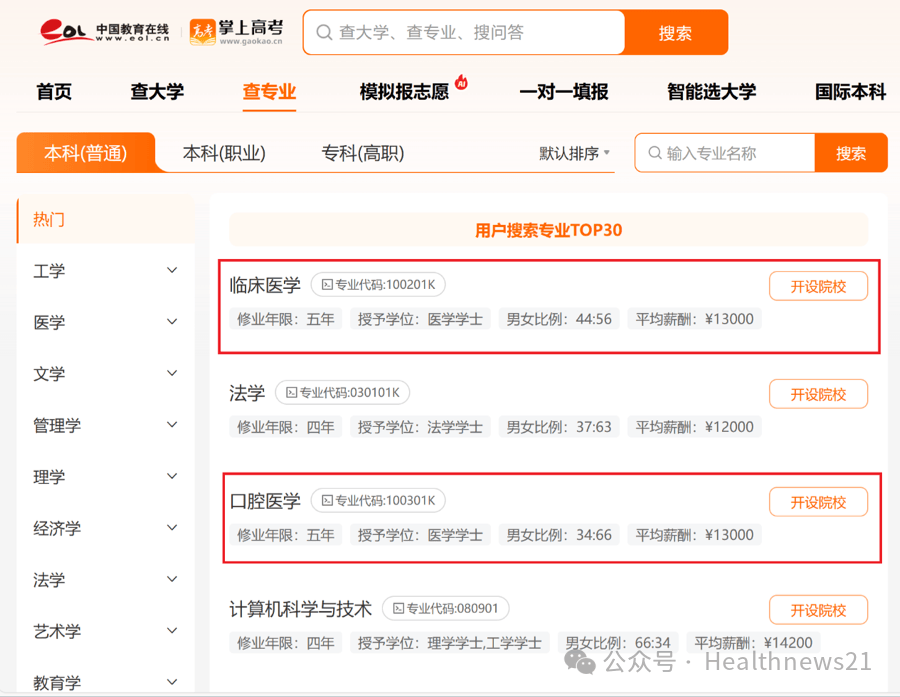900x697 pixels.
Task: Click the 掌上高考 logo
Action: (237, 30)
